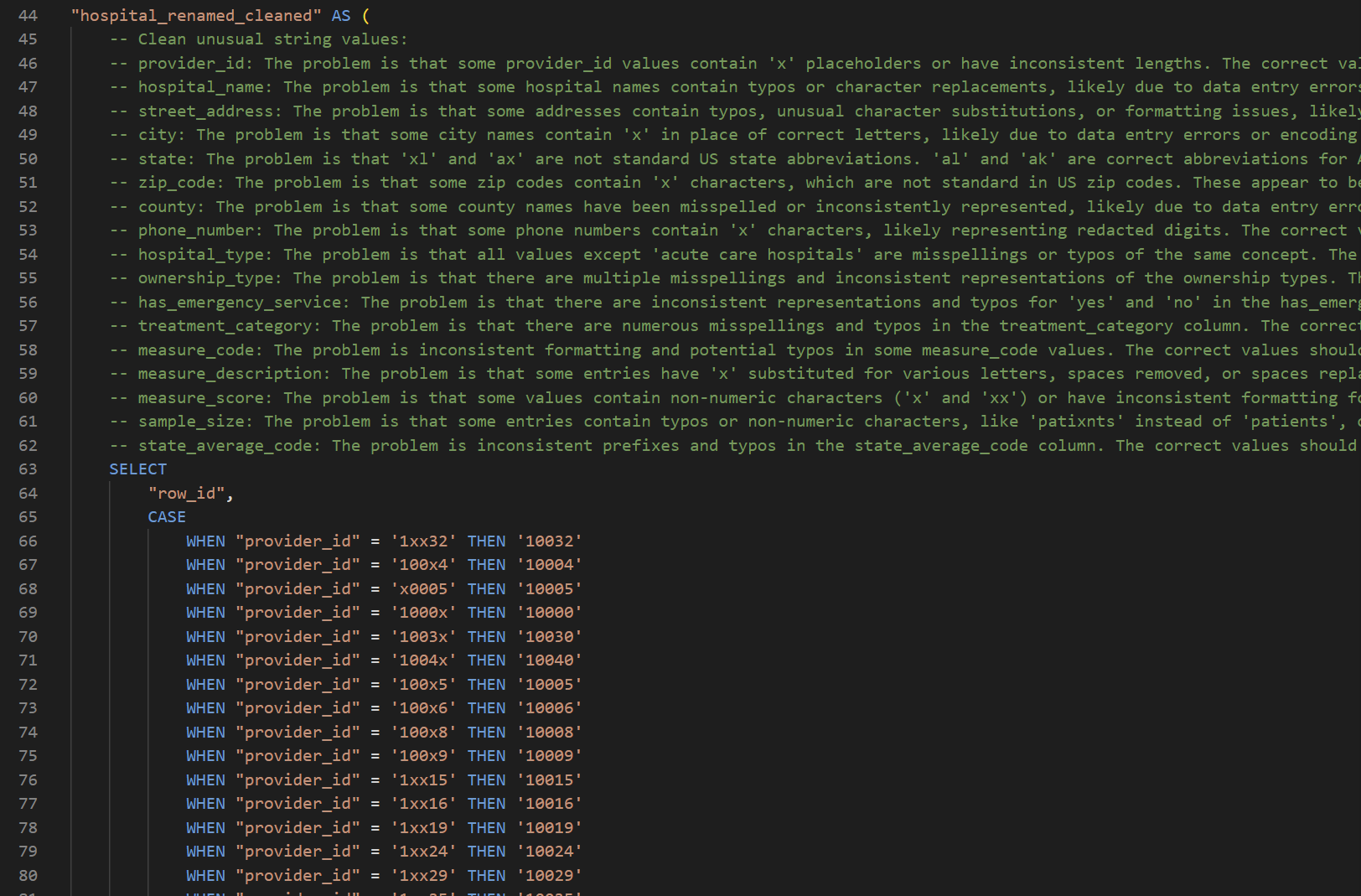This screenshot has height=896, width=1361.
Task: Click the '10032' value on line 66
Action: coord(549,541)
